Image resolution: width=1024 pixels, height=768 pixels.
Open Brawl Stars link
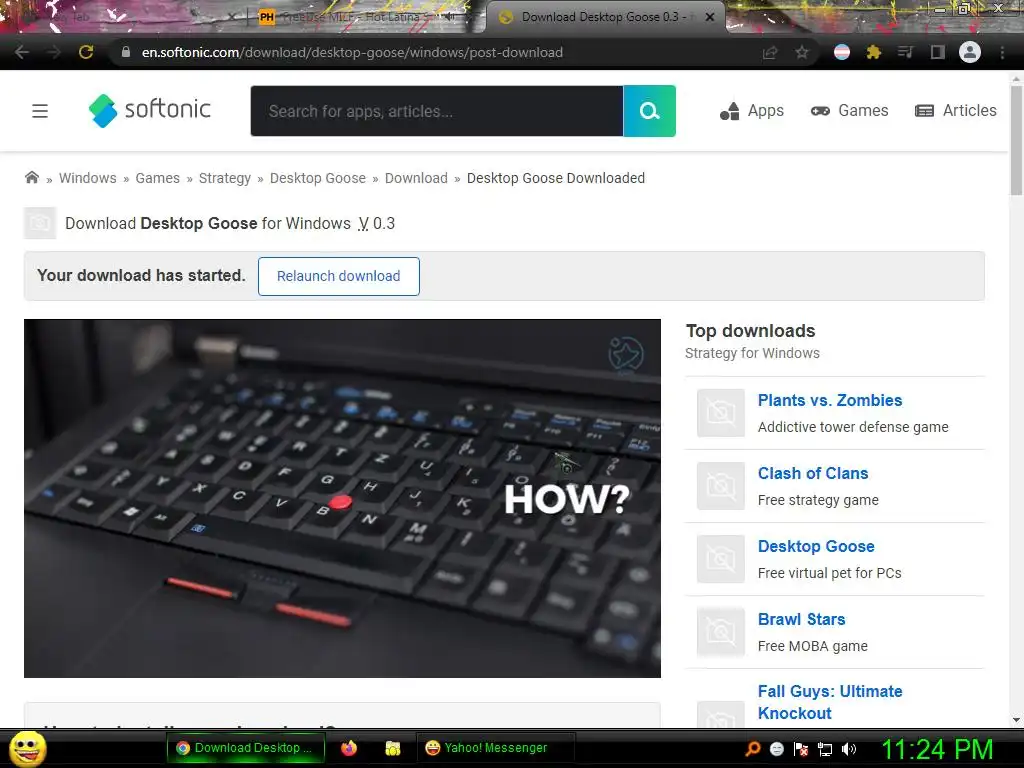[x=801, y=619]
